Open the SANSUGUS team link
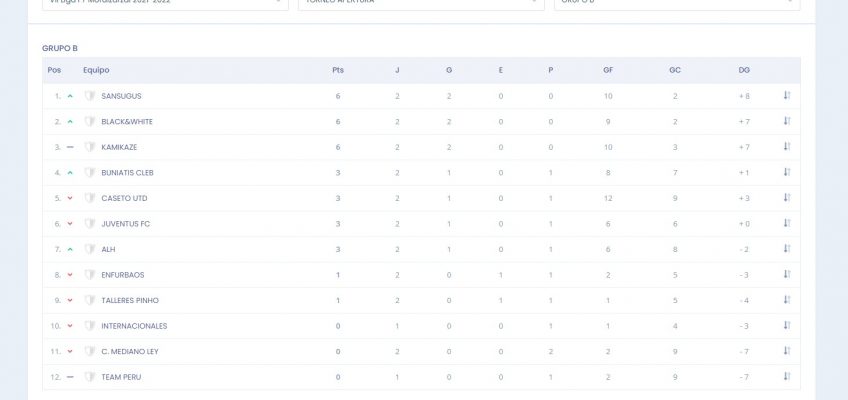848x400 pixels. [x=121, y=96]
